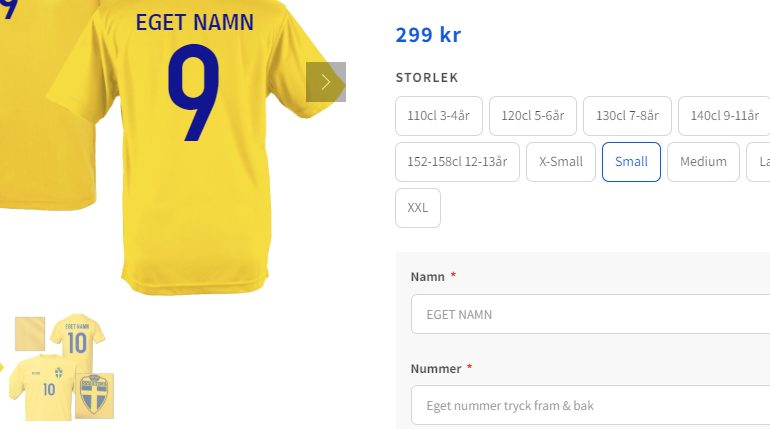Click the 299 kr price text

[428, 36]
